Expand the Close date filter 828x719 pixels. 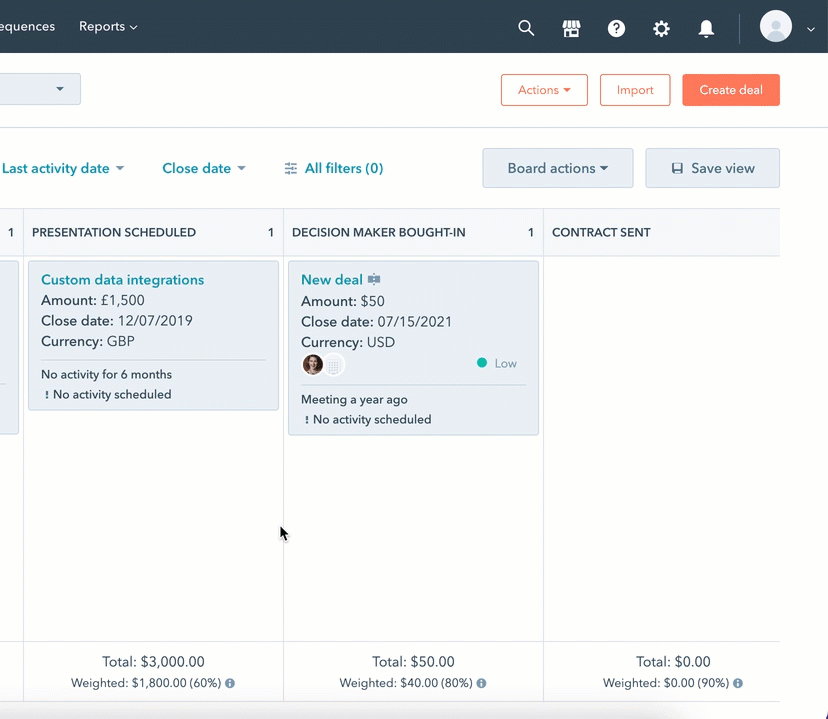point(203,169)
